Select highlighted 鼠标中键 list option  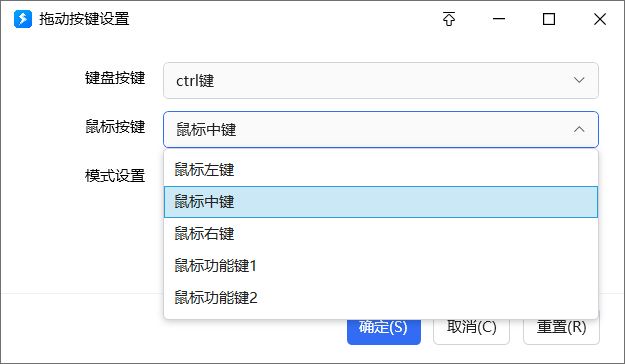[381, 202]
